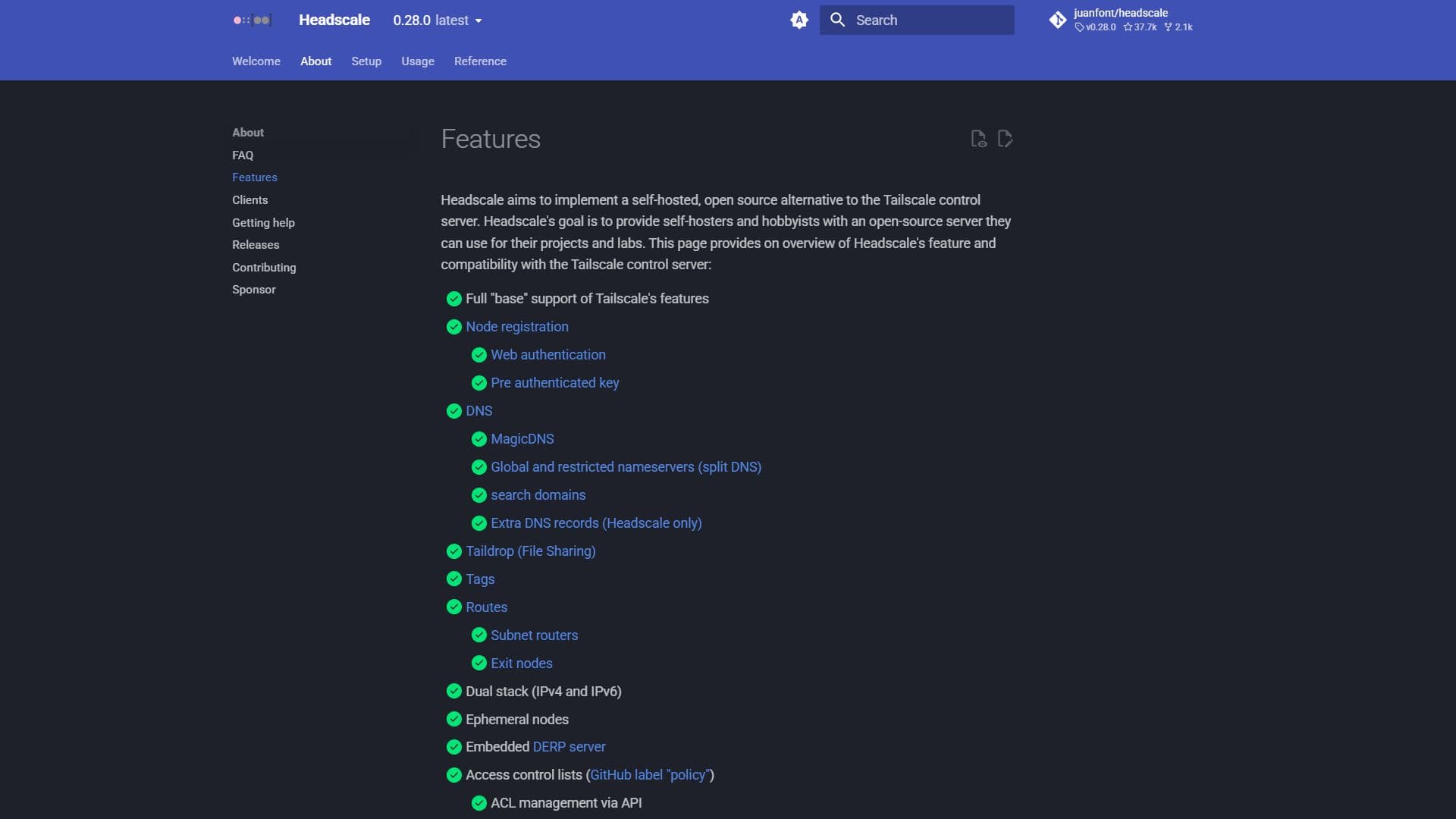The image size is (1456, 819).
Task: Click the star count 37.7k
Action: tap(1141, 27)
